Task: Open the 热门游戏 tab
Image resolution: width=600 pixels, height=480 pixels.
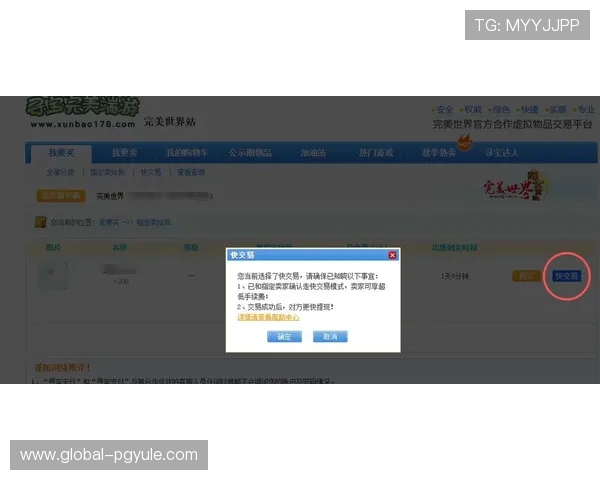Action: pos(376,153)
